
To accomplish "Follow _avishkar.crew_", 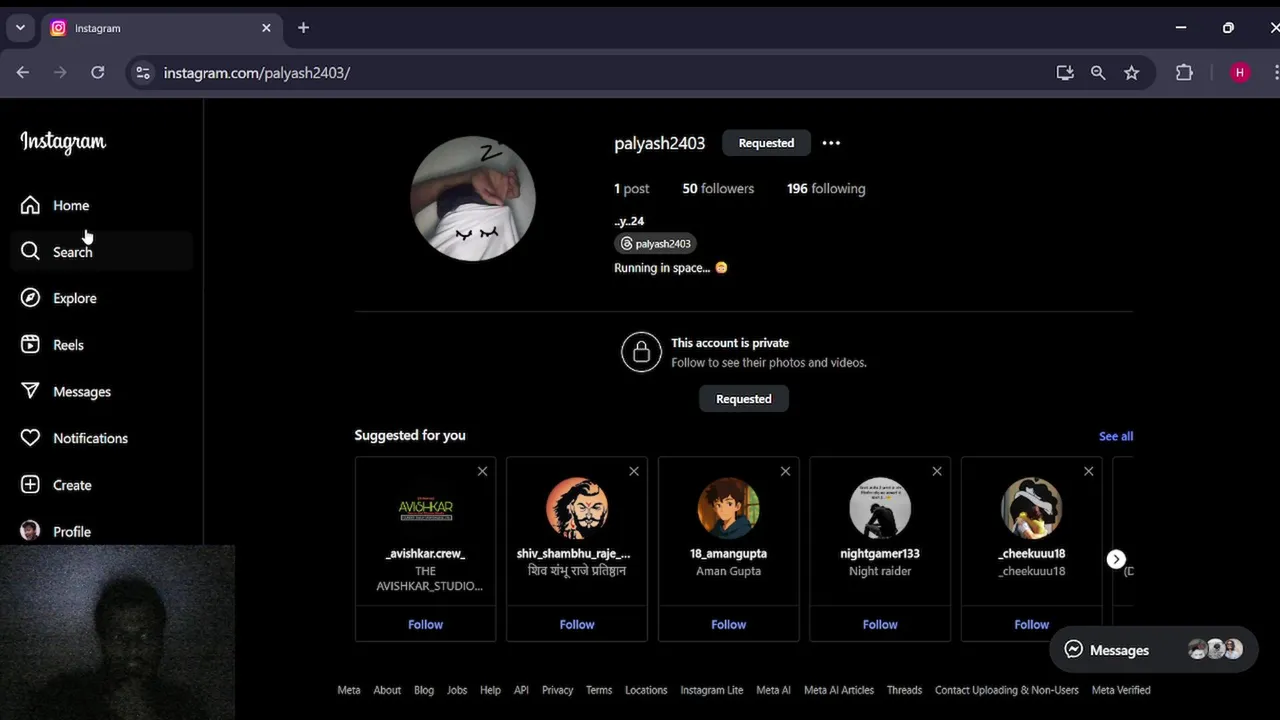I will (x=425, y=624).
